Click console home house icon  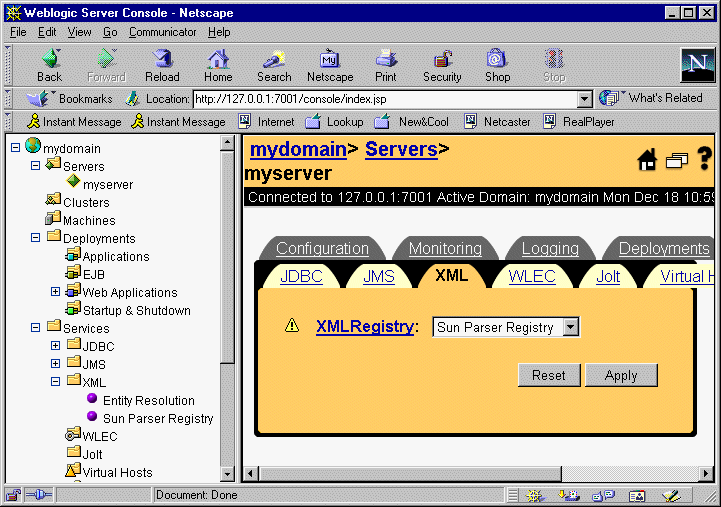647,160
